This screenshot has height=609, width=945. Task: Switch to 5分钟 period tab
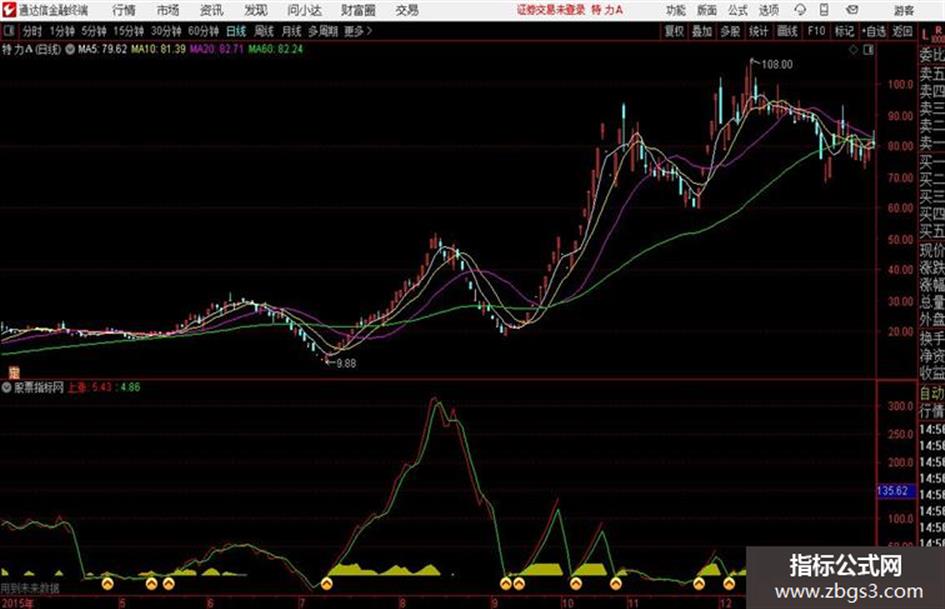pos(94,31)
